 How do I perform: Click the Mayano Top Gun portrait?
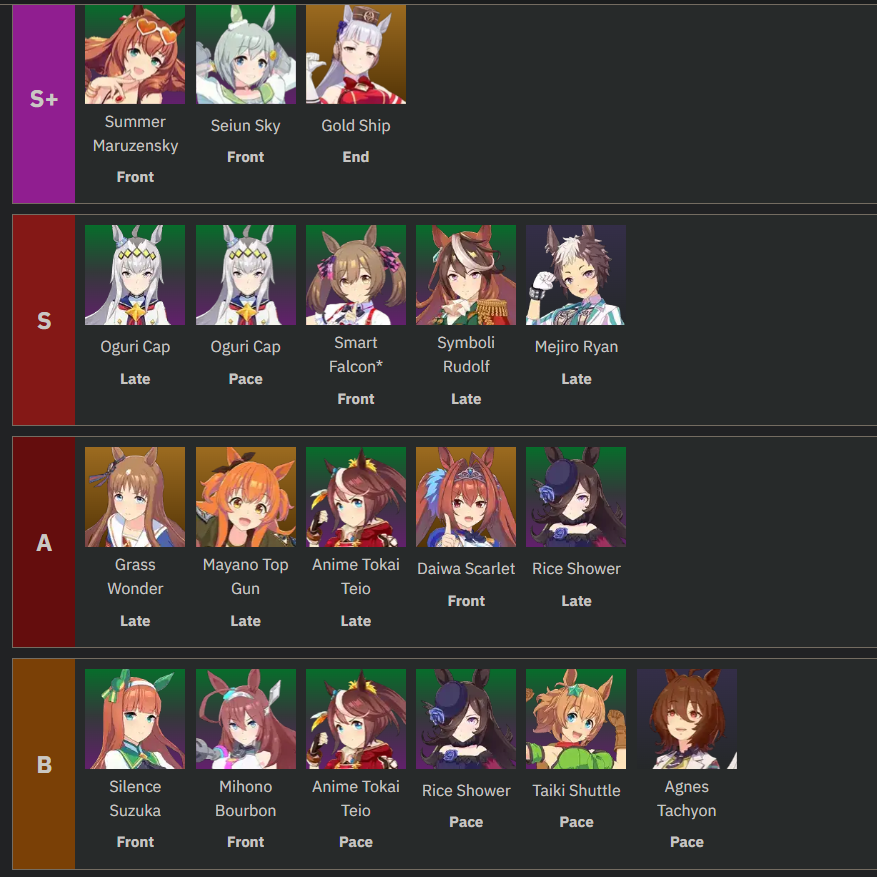pos(245,497)
